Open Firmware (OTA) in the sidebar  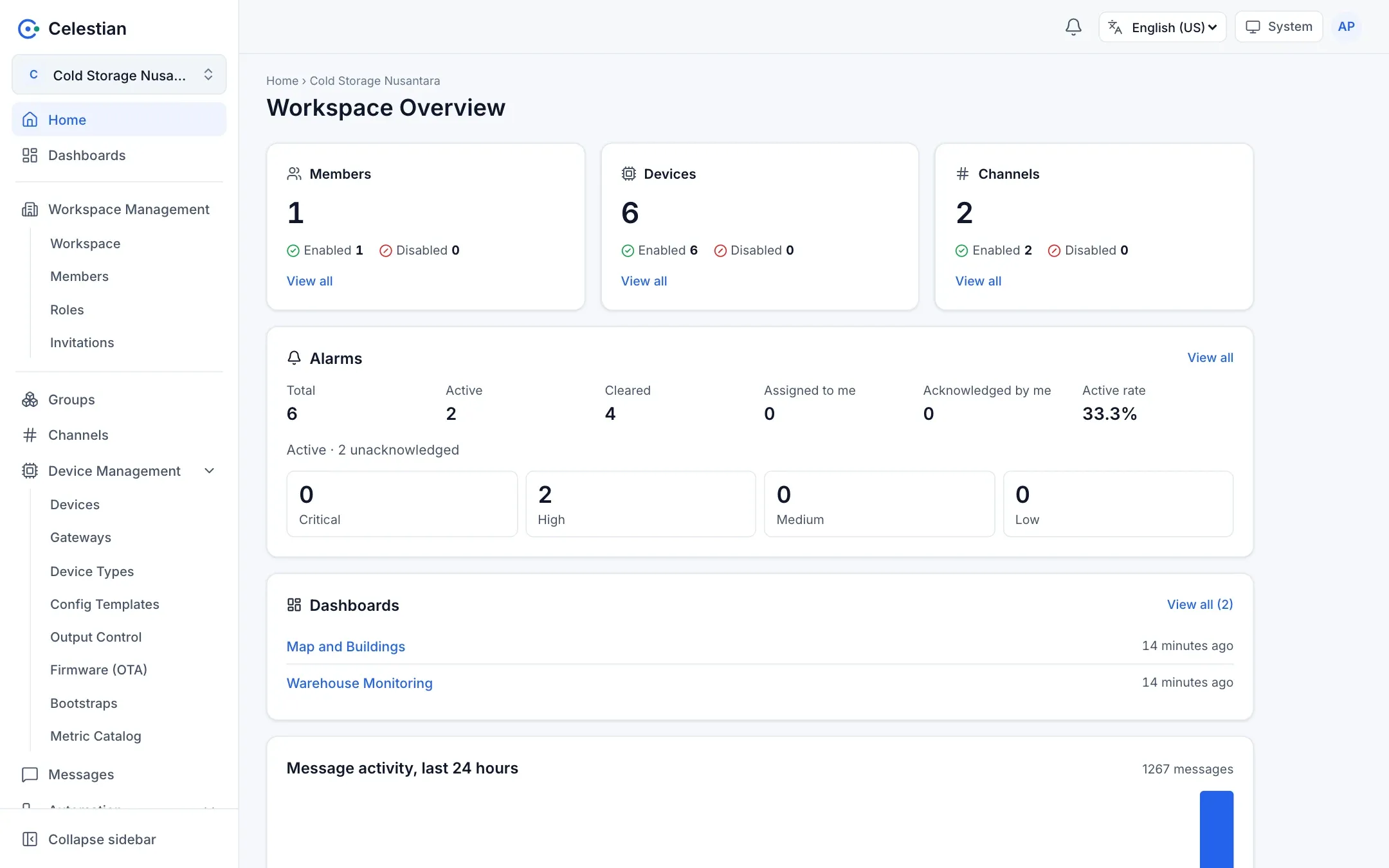pyautogui.click(x=98, y=670)
